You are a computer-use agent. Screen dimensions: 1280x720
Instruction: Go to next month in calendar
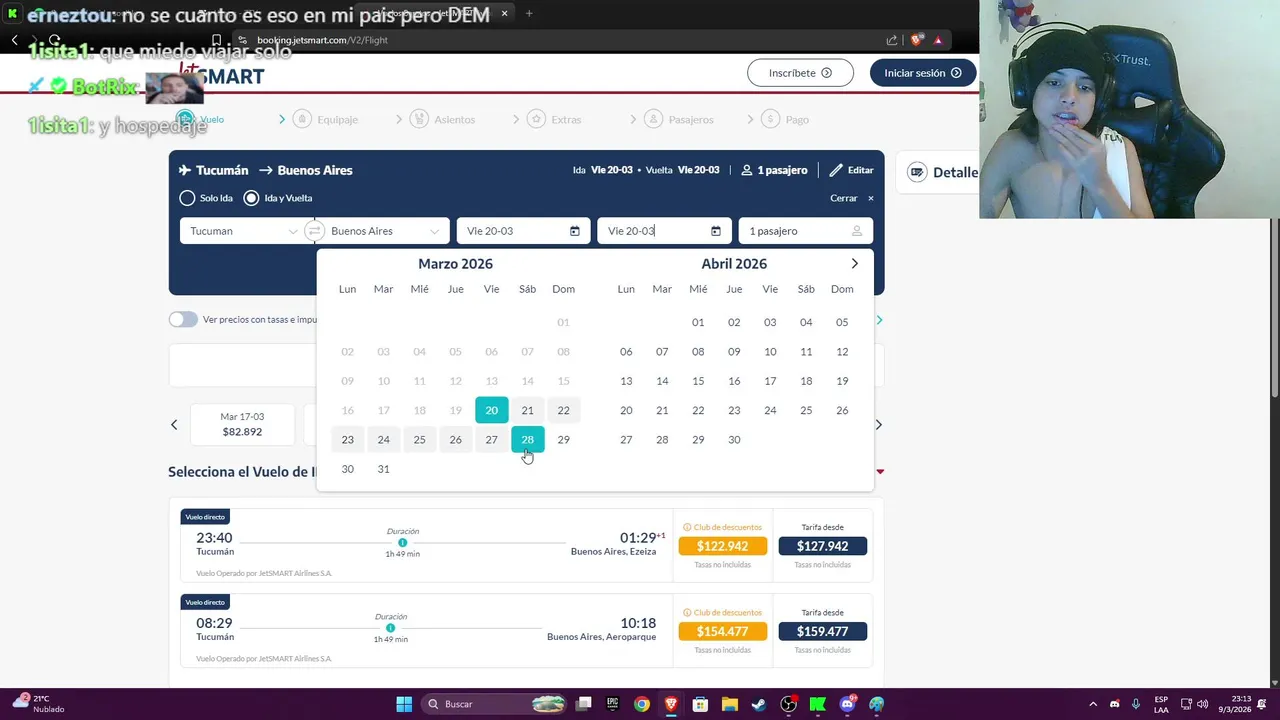(x=854, y=264)
